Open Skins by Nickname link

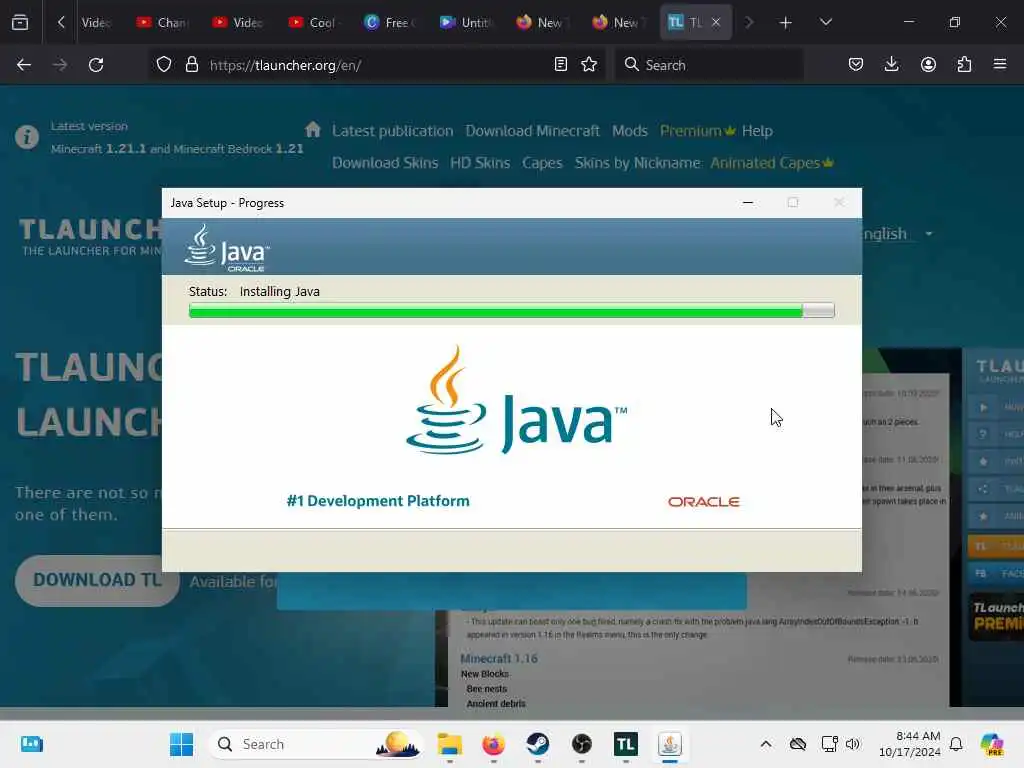pos(637,163)
